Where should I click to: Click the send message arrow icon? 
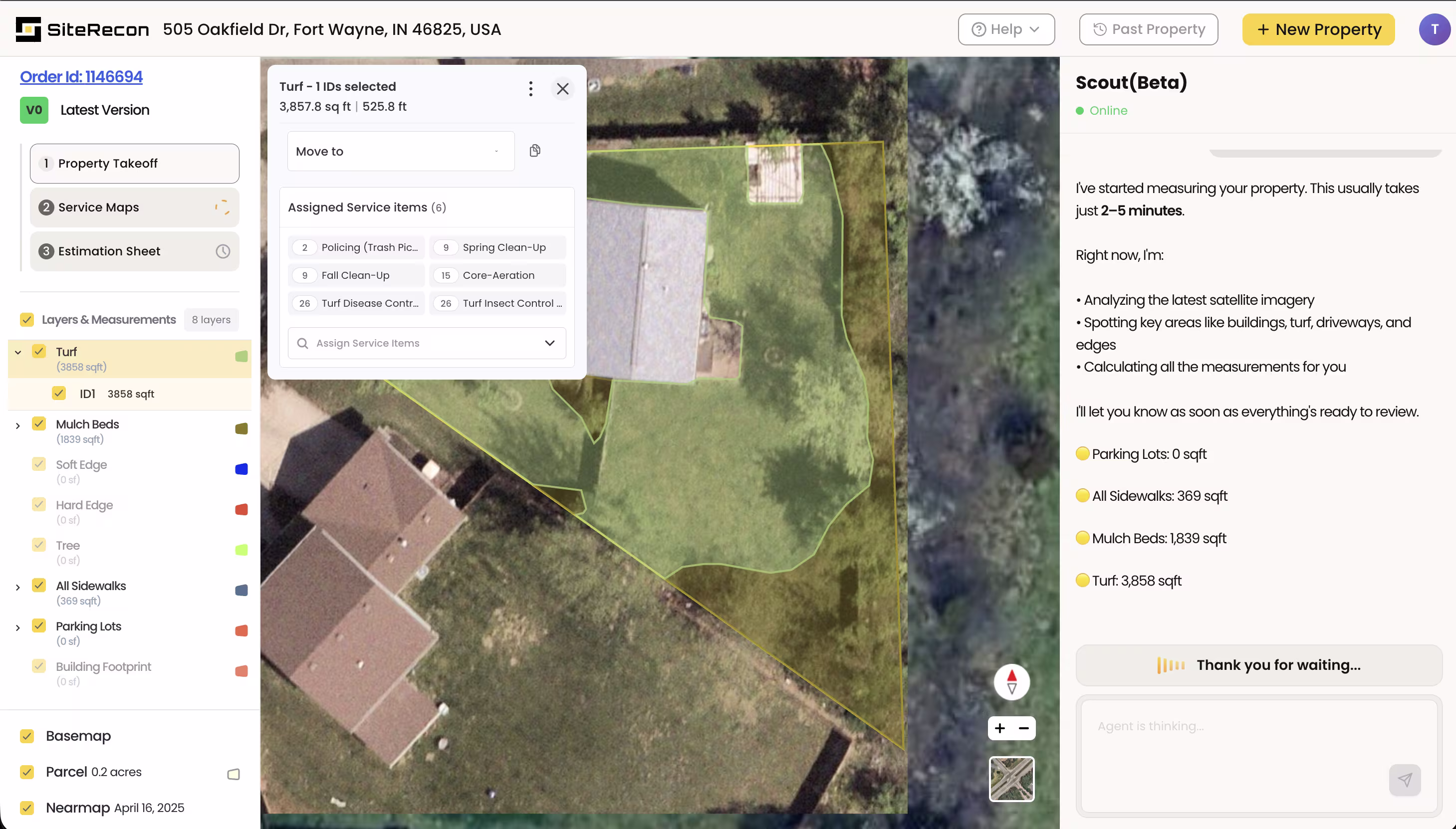coord(1404,780)
